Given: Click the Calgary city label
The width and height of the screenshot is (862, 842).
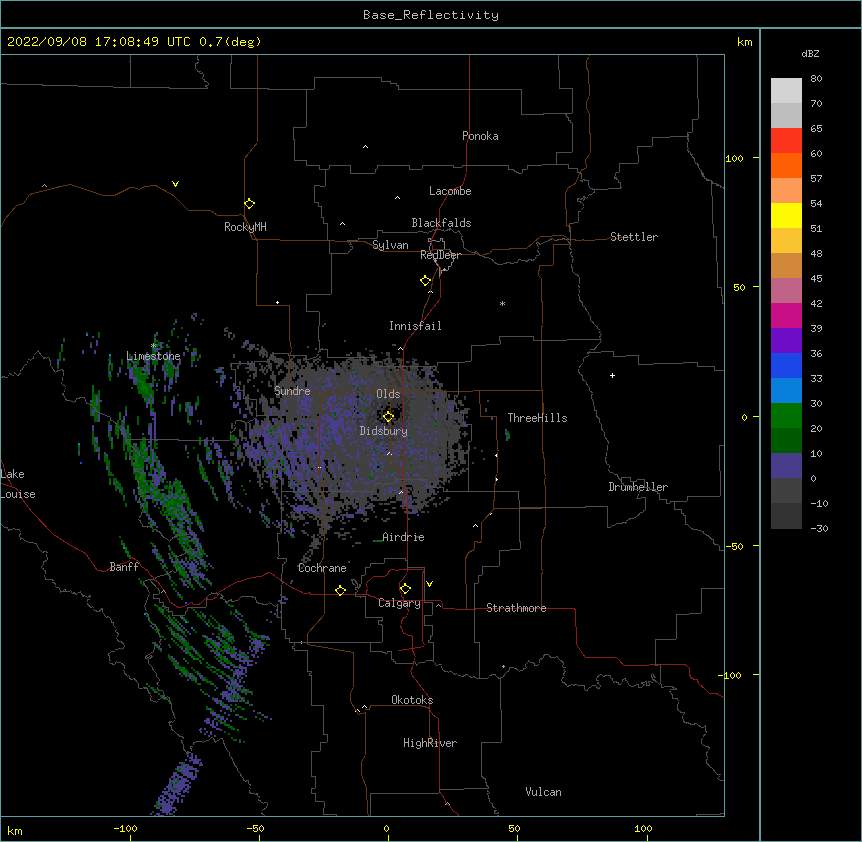Looking at the screenshot, I should [399, 603].
